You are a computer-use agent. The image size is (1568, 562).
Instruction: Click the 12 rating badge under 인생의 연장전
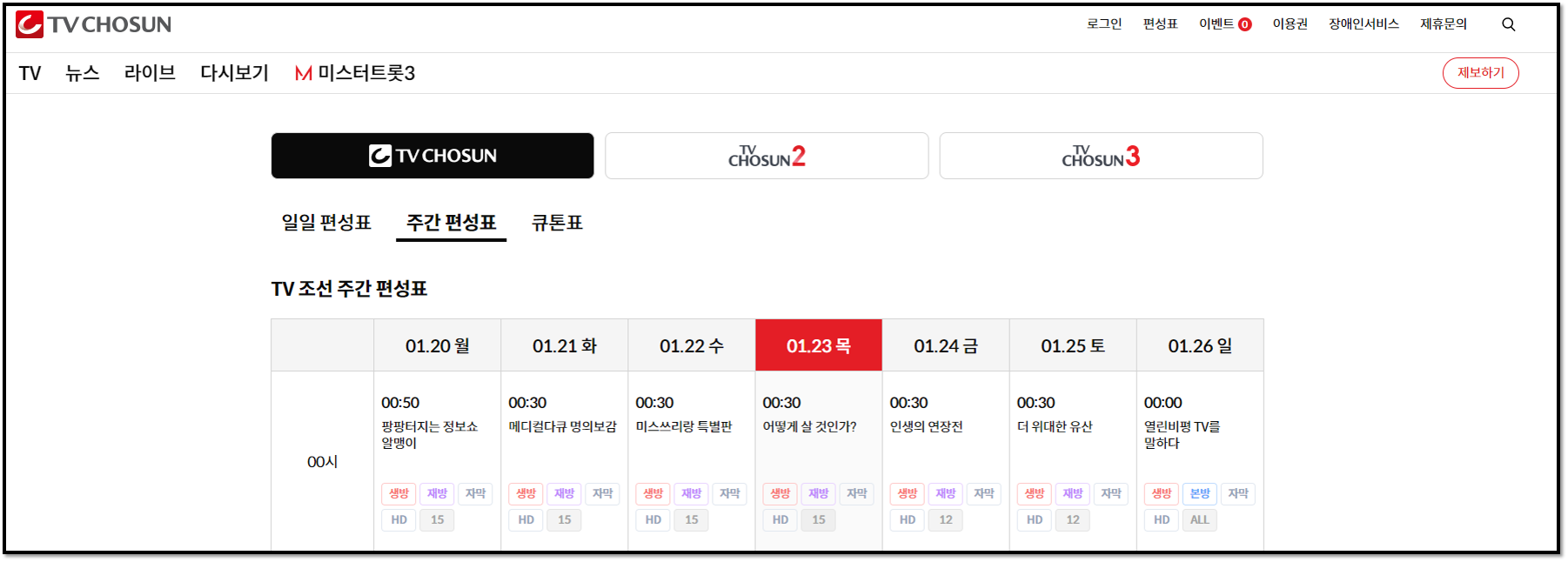coord(945,519)
